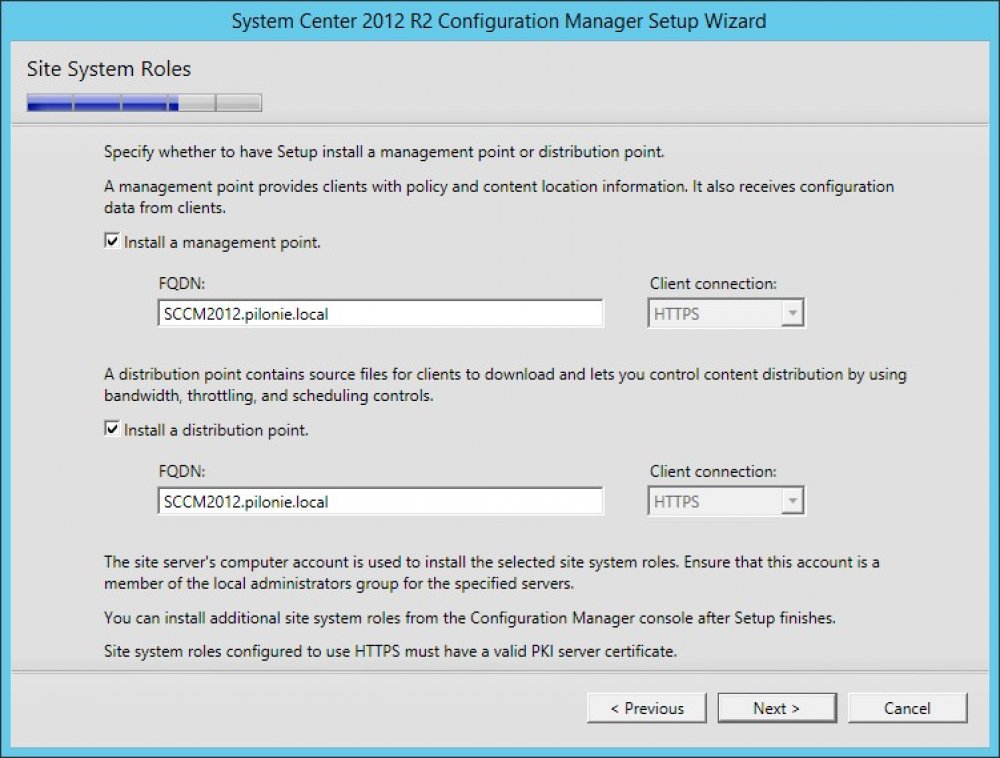Continue with the Next button
This screenshot has height=758, width=1000.
pyautogui.click(x=777, y=708)
